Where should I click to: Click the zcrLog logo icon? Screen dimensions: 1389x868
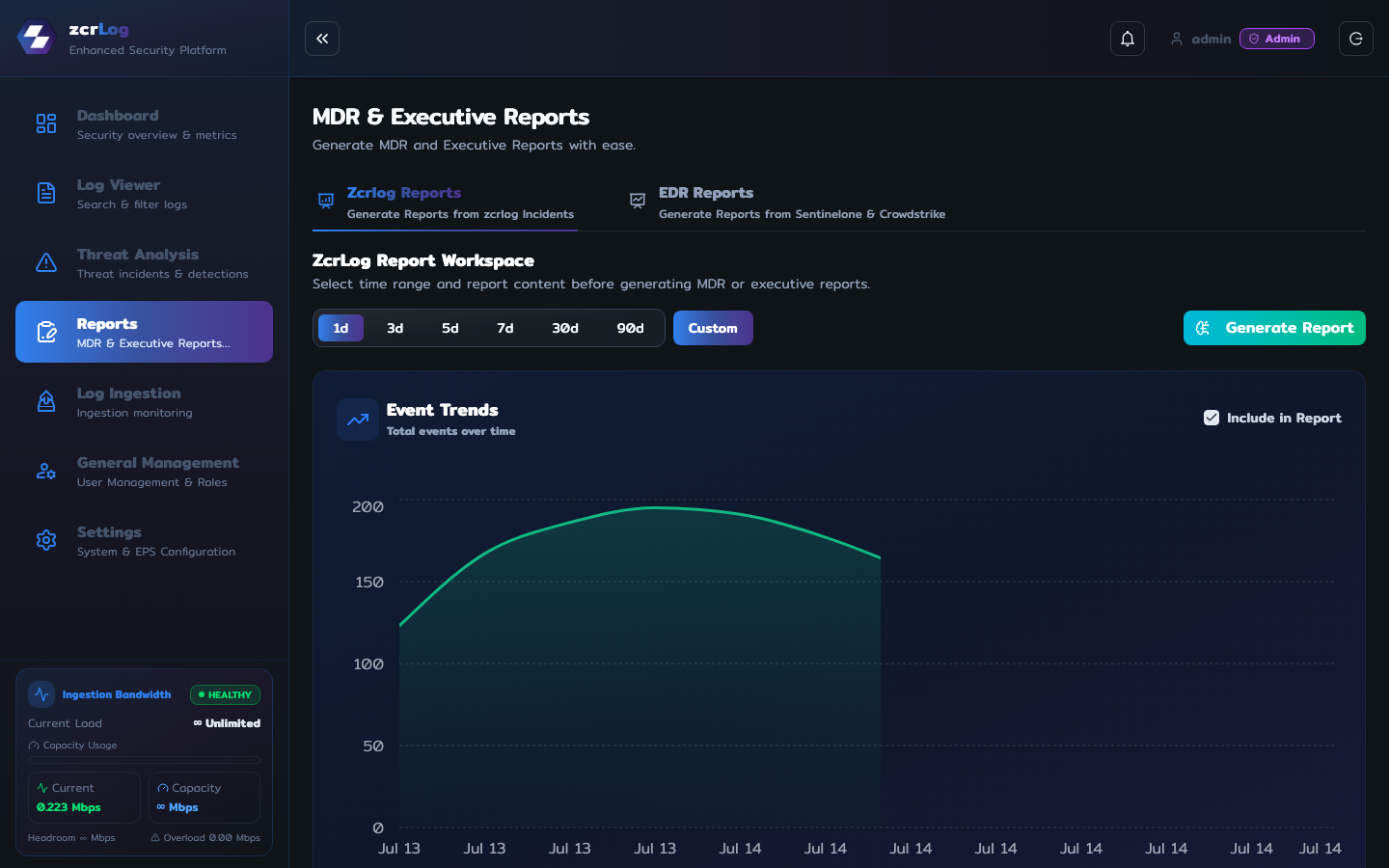pyautogui.click(x=37, y=39)
